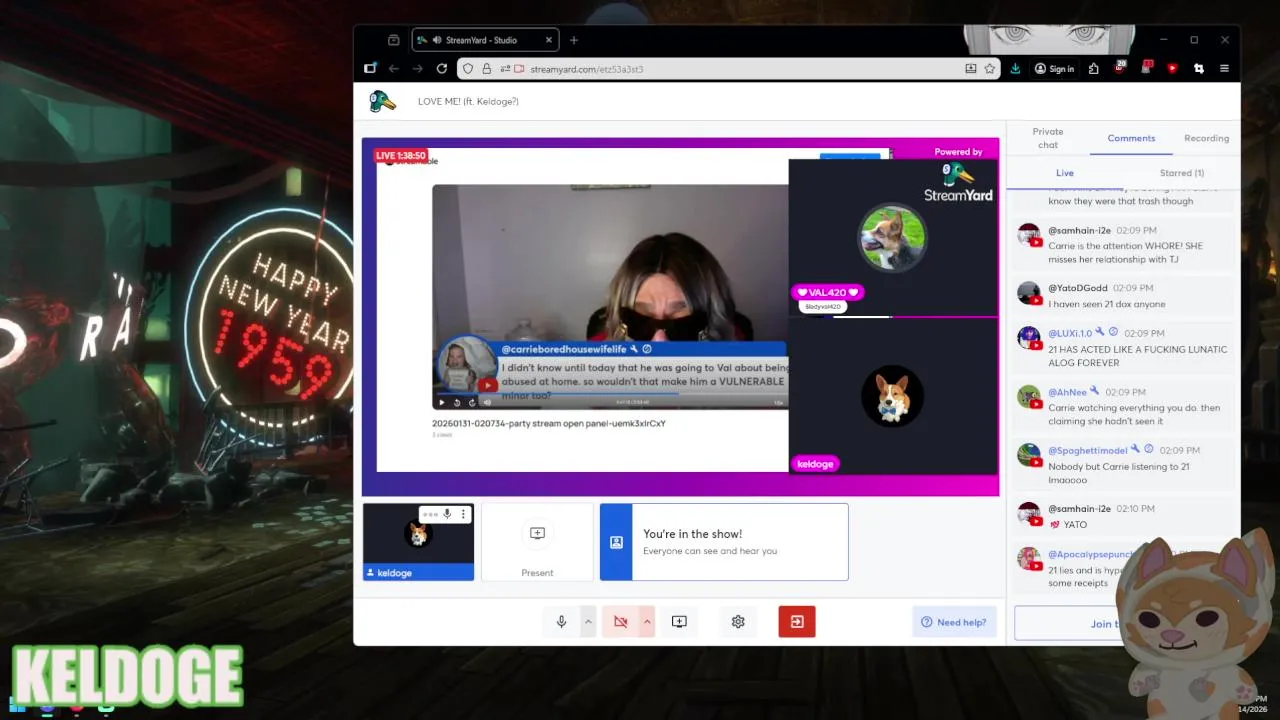The height and width of the screenshot is (720, 1280).
Task: Turn on the camera with the red camera-off button
Action: pyautogui.click(x=620, y=622)
